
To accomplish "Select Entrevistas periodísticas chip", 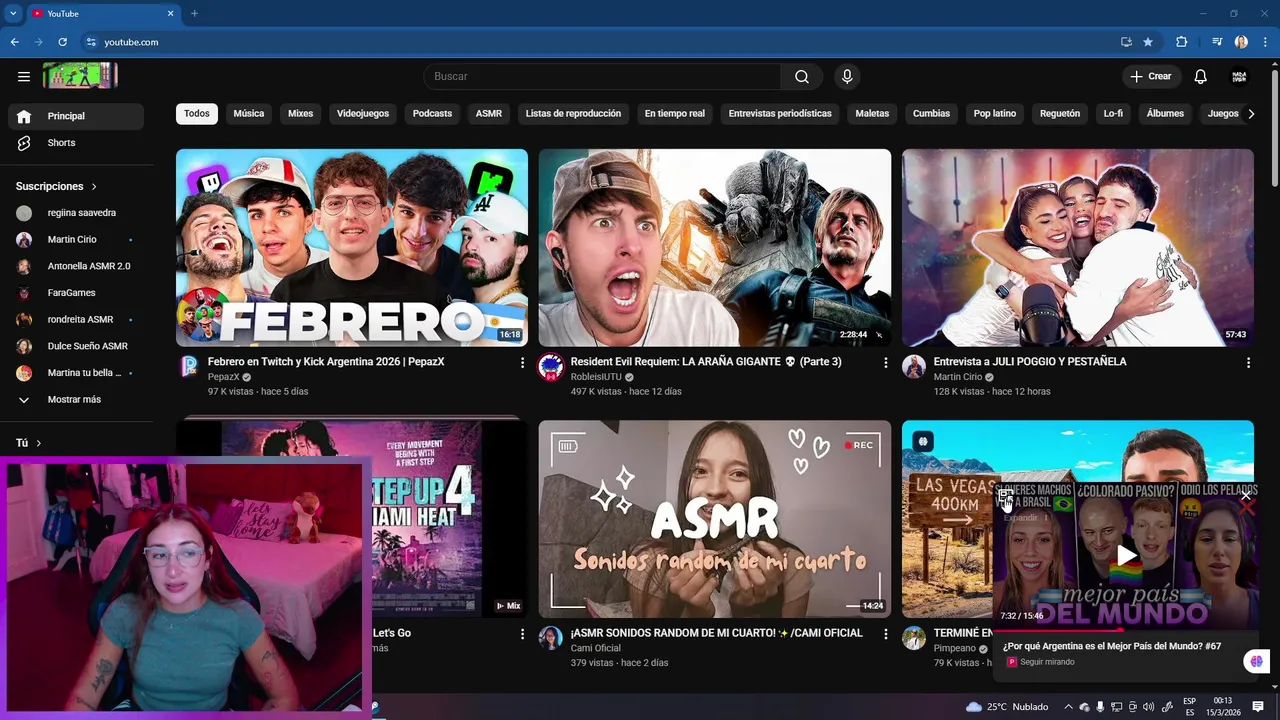I will pos(780,114).
